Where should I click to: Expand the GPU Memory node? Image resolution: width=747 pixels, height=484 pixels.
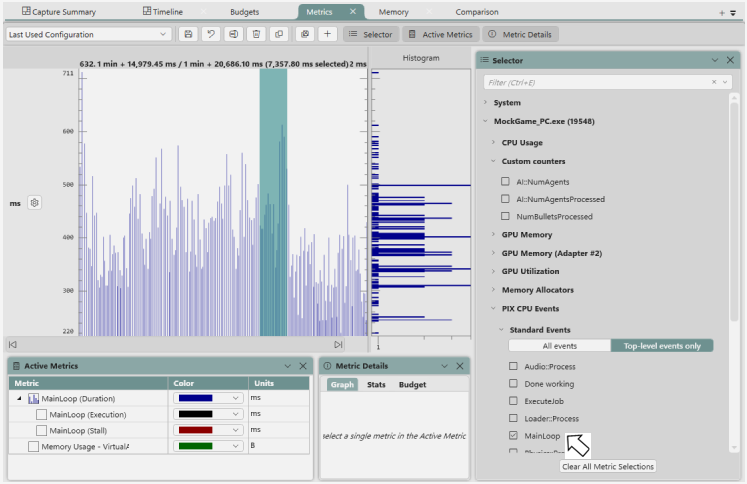pyautogui.click(x=494, y=234)
